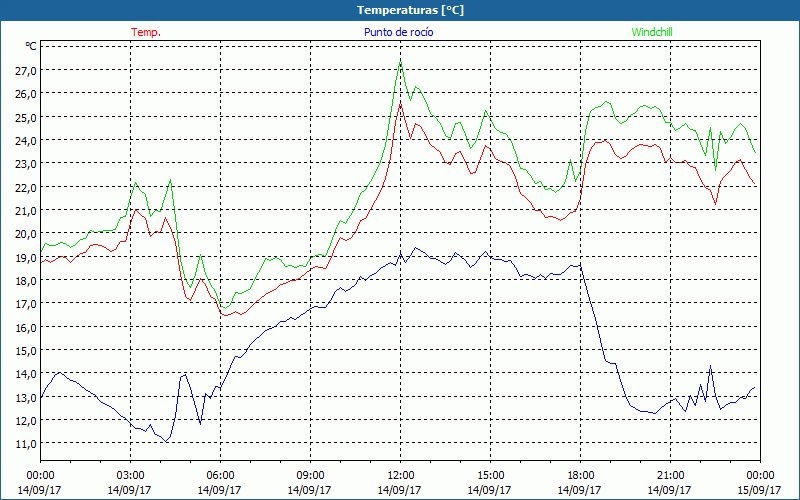
Task: Click the 12,0 value on the temperature axis
Action: (26, 420)
